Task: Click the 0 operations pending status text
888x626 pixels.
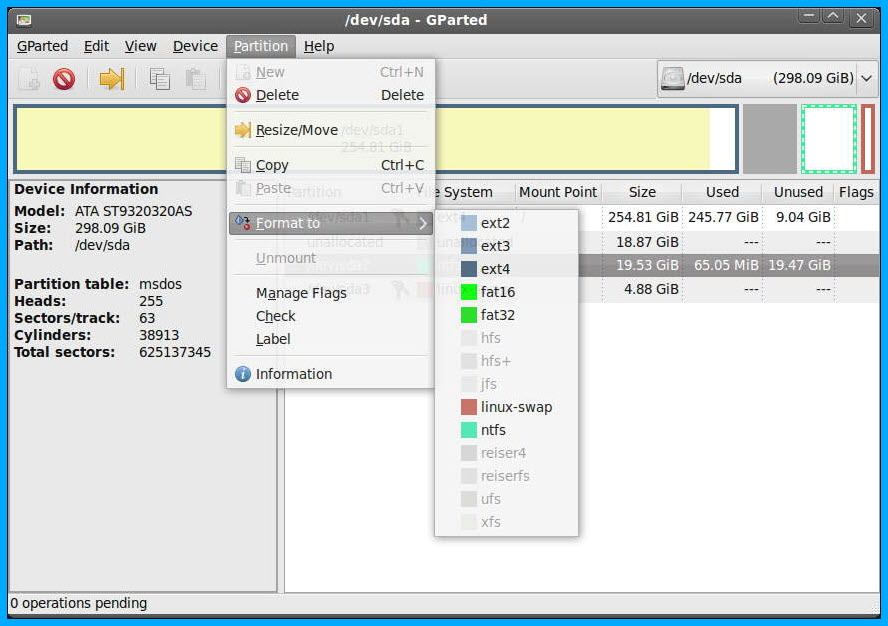Action: pyautogui.click(x=79, y=603)
